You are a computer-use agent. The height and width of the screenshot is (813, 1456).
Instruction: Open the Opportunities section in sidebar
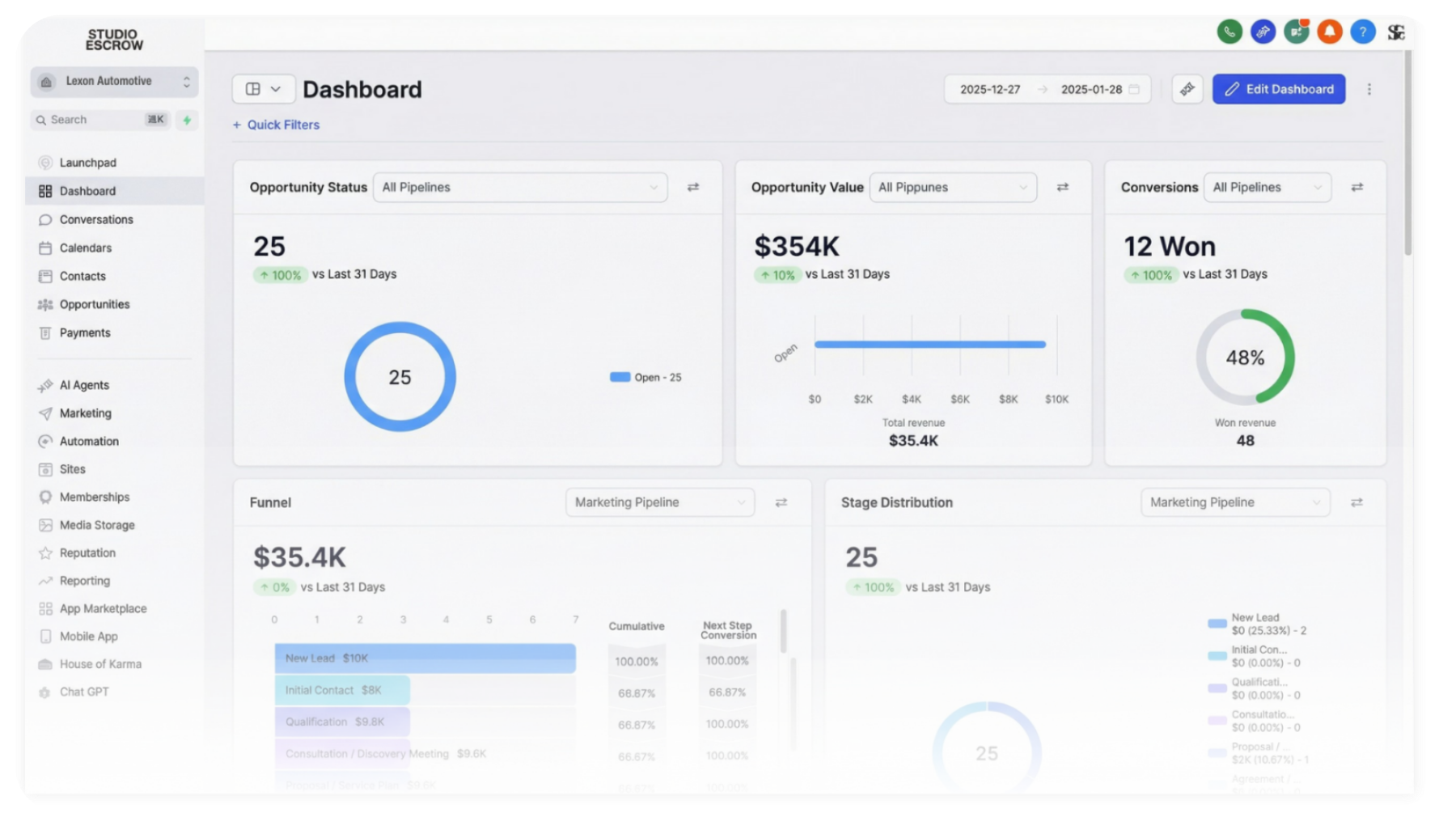click(x=93, y=304)
